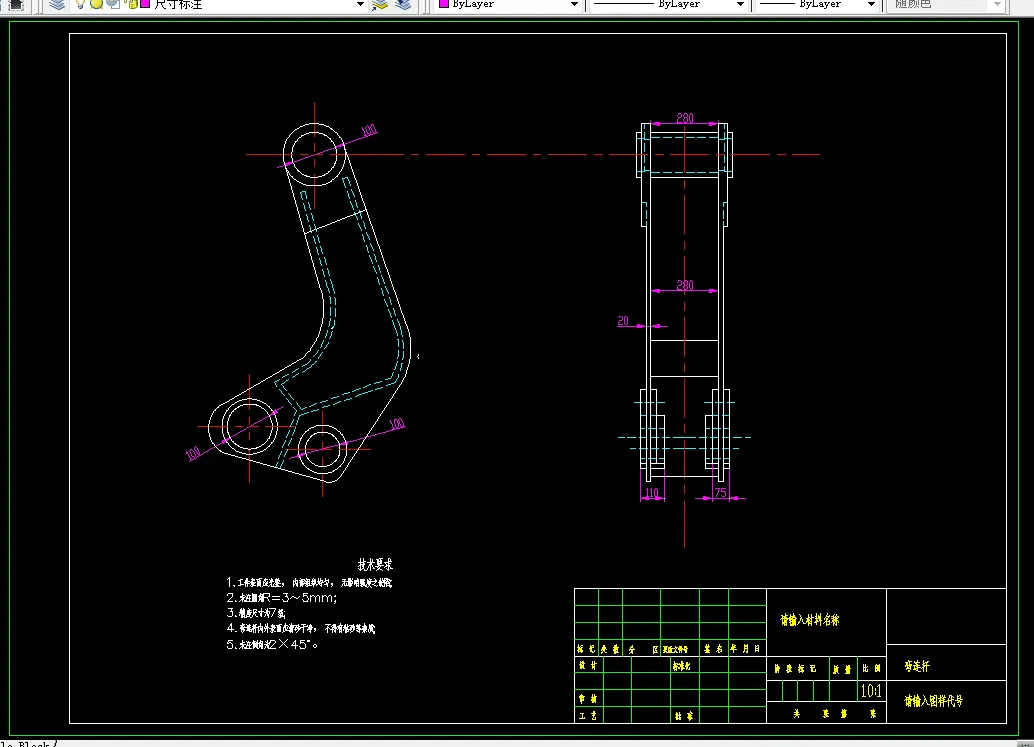Select the 技术要求 heading text

(375, 564)
